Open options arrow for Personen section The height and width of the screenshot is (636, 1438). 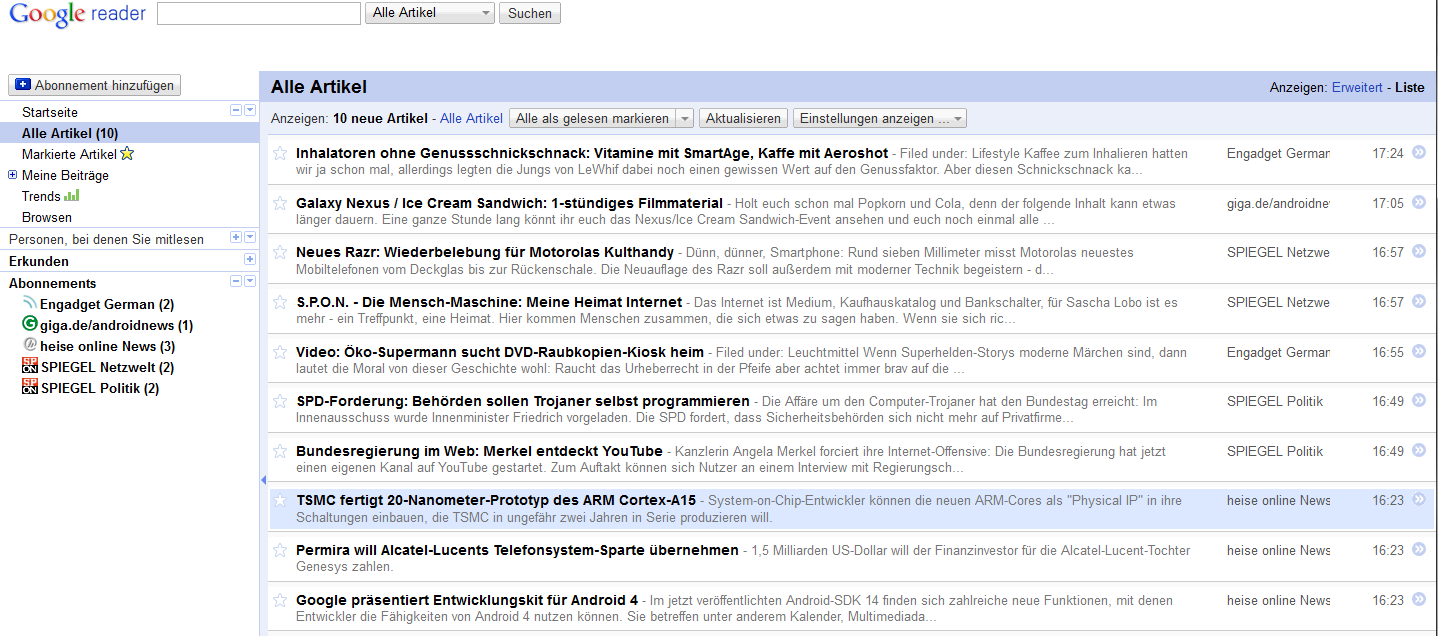tap(250, 237)
